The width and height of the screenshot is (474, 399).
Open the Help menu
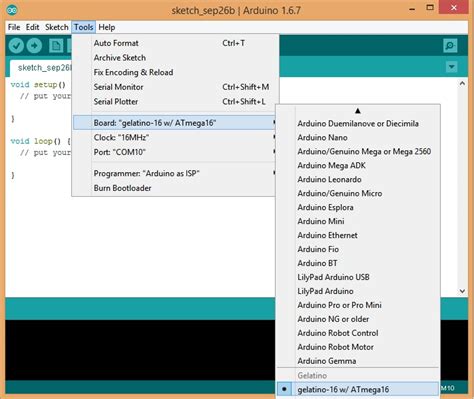click(107, 27)
